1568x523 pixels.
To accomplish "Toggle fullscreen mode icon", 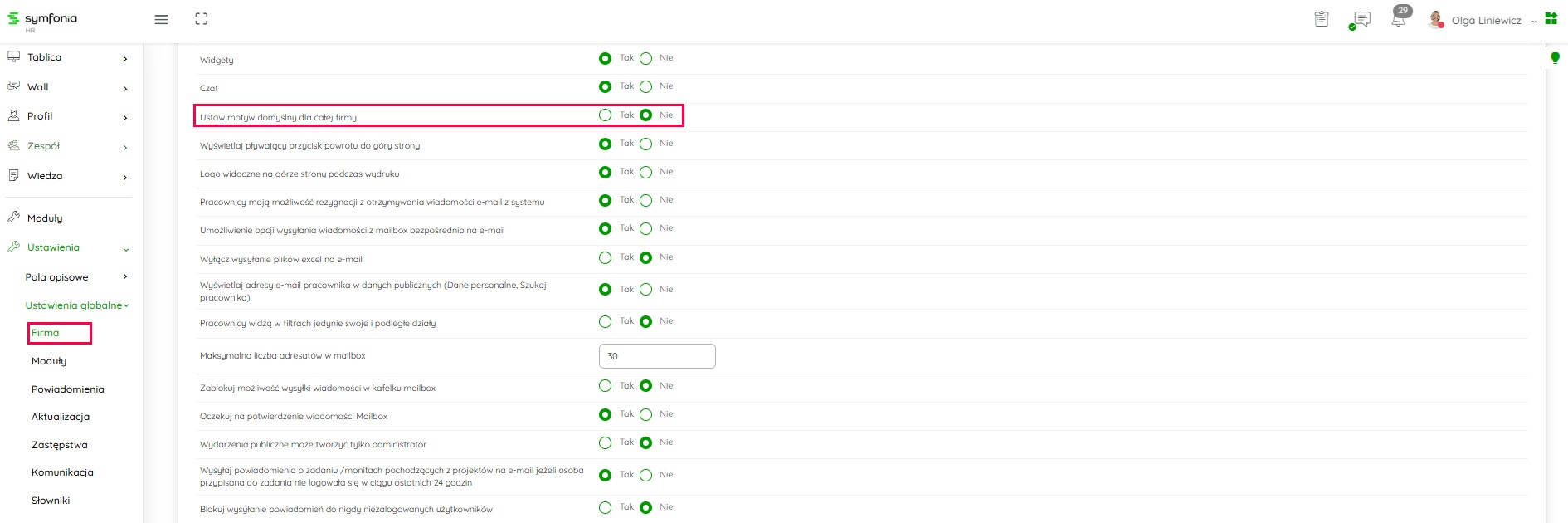I will click(201, 19).
